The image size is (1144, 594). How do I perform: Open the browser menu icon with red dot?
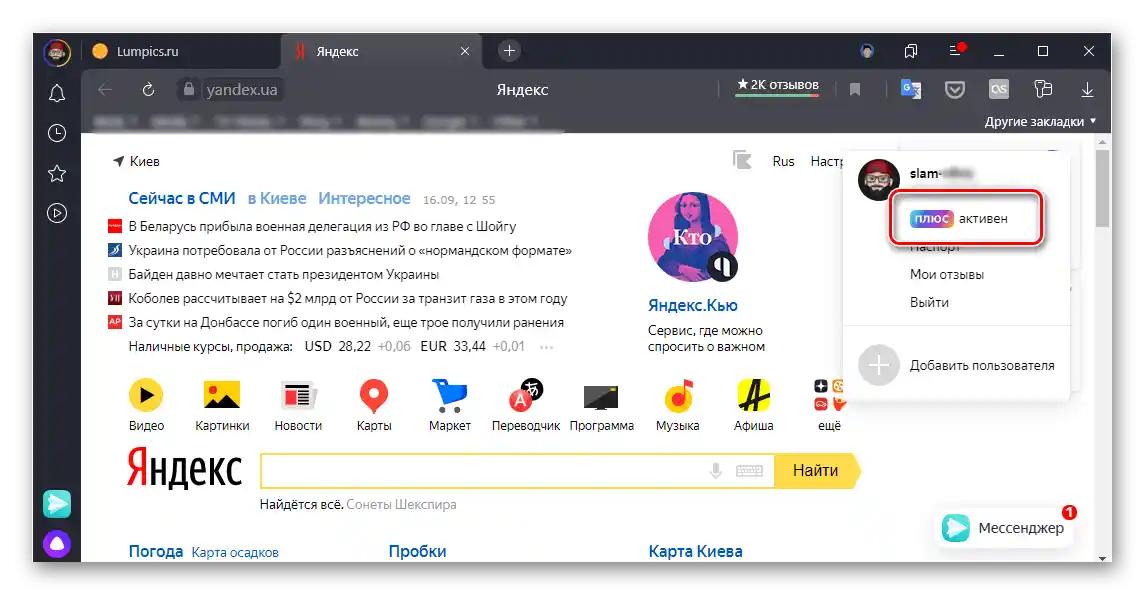[956, 50]
